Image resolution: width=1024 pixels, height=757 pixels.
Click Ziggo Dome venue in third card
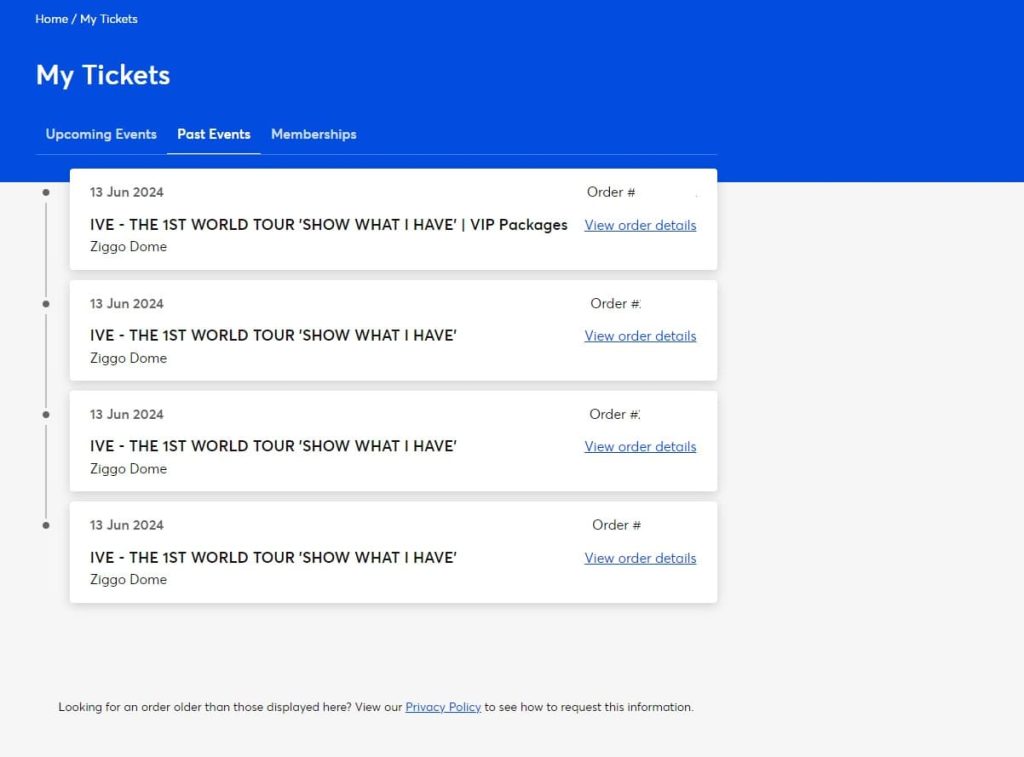coord(128,469)
